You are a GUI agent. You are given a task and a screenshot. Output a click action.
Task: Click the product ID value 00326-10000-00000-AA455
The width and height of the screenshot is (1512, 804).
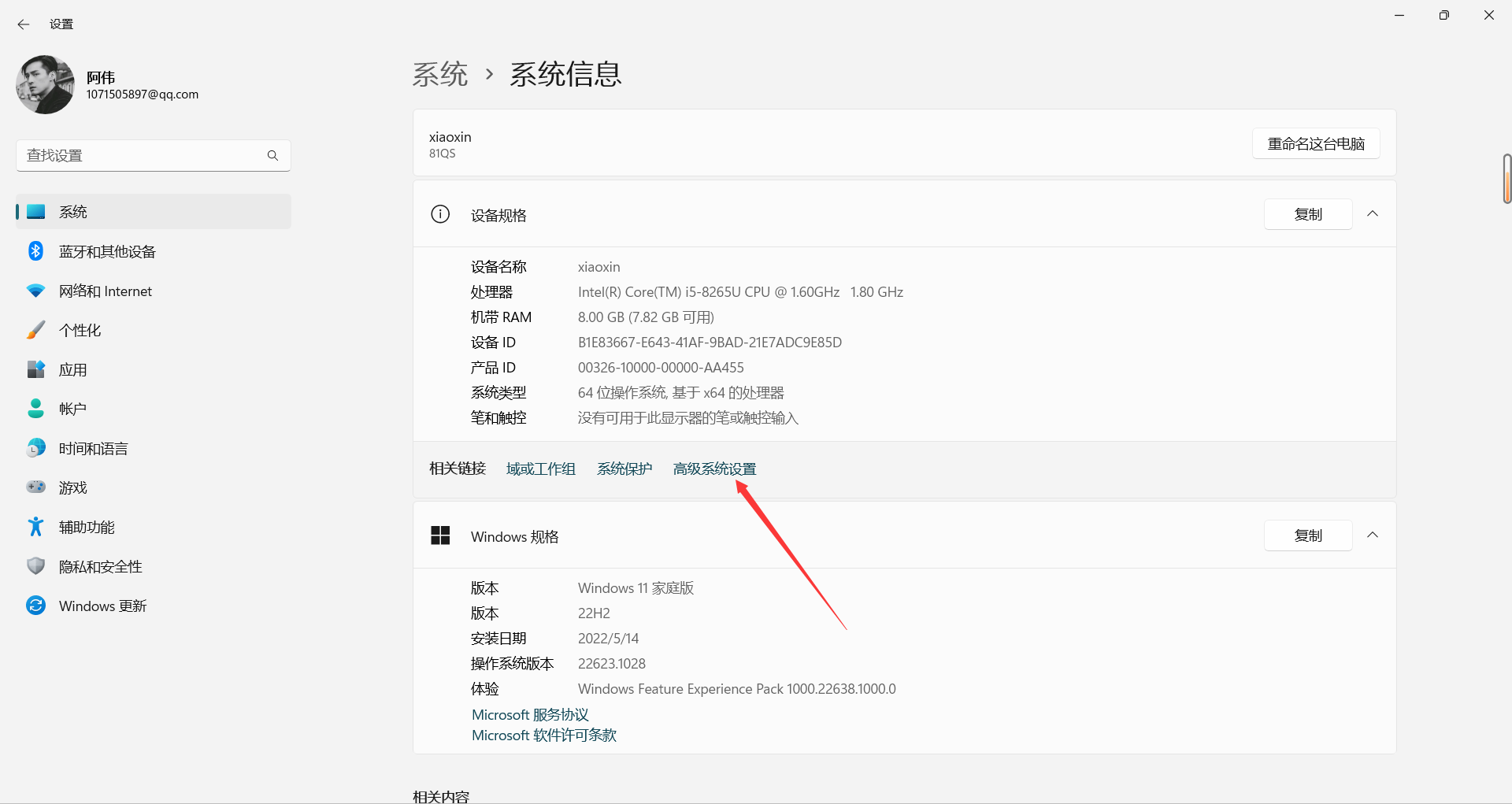point(661,368)
